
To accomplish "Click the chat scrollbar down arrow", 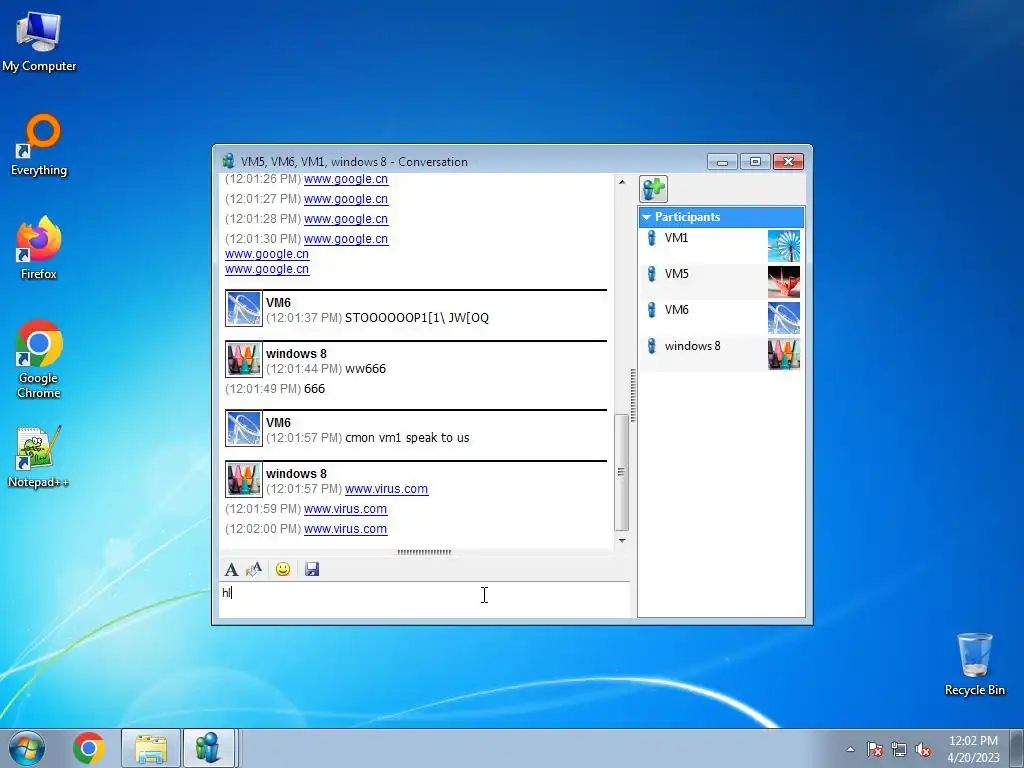I will click(x=622, y=541).
